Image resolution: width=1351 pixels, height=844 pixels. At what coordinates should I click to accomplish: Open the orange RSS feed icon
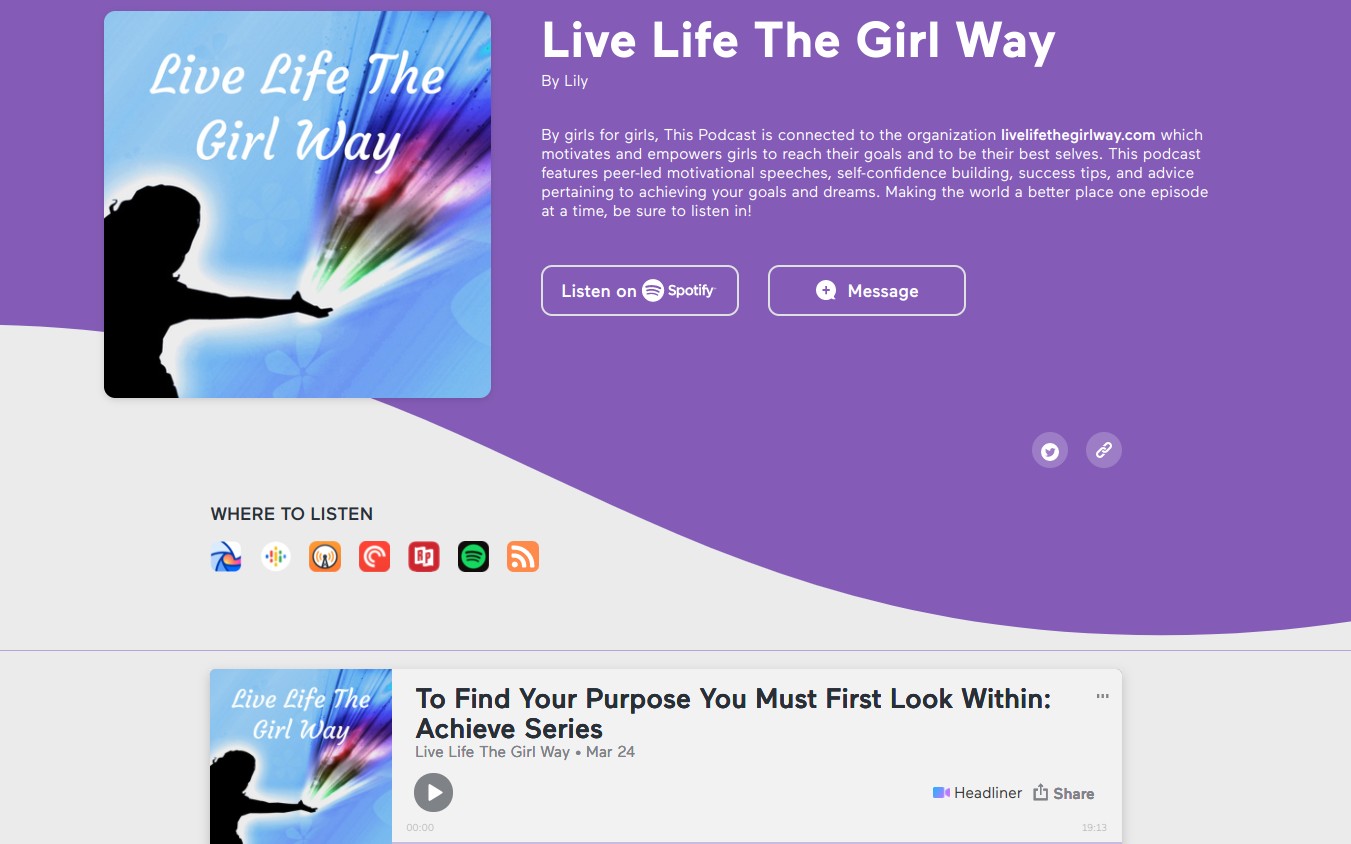click(523, 557)
